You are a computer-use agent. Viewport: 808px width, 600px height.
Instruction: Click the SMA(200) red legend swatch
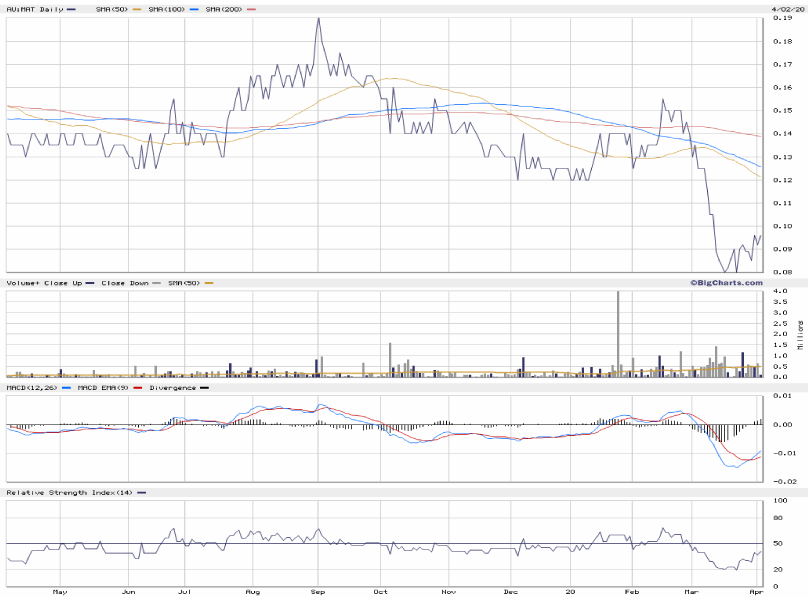click(x=251, y=9)
